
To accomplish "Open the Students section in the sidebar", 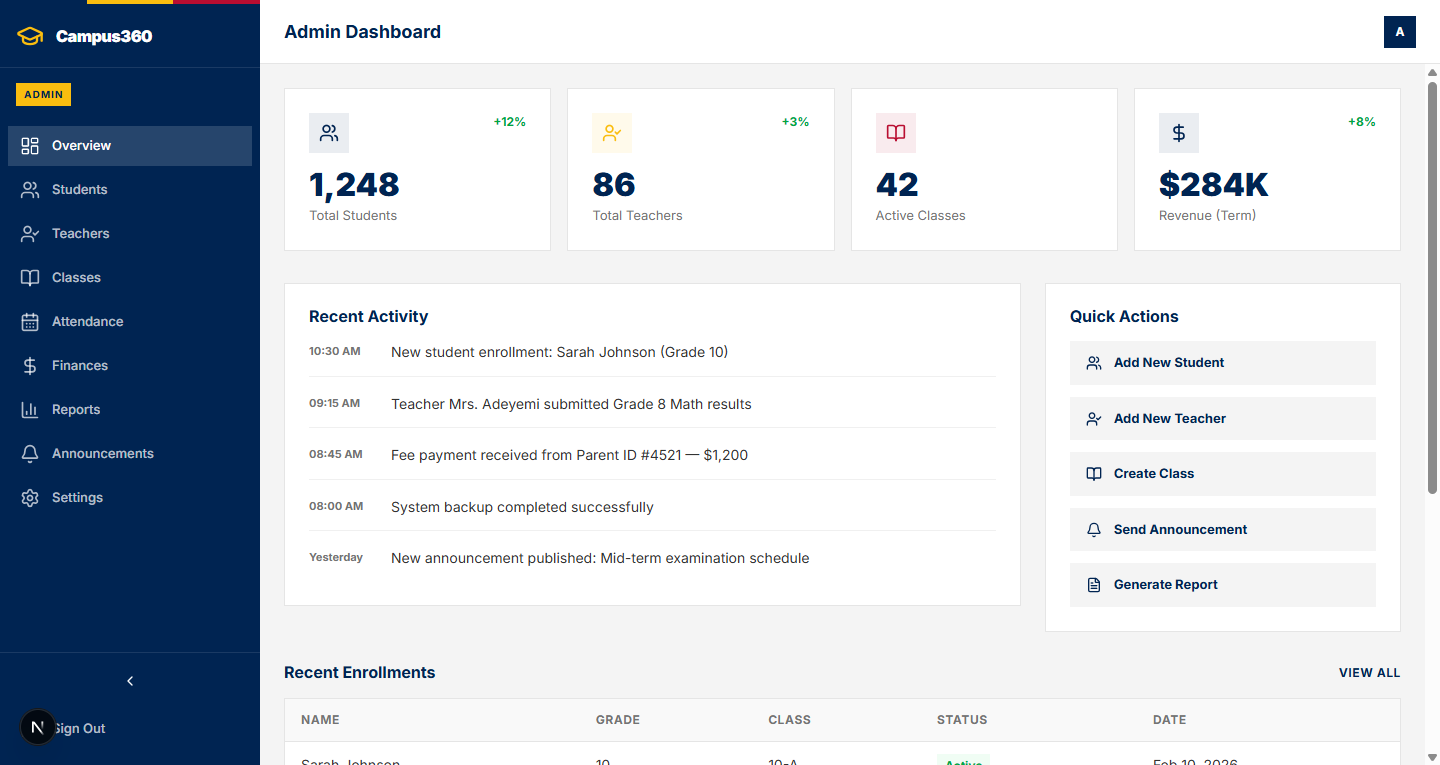I will (80, 189).
